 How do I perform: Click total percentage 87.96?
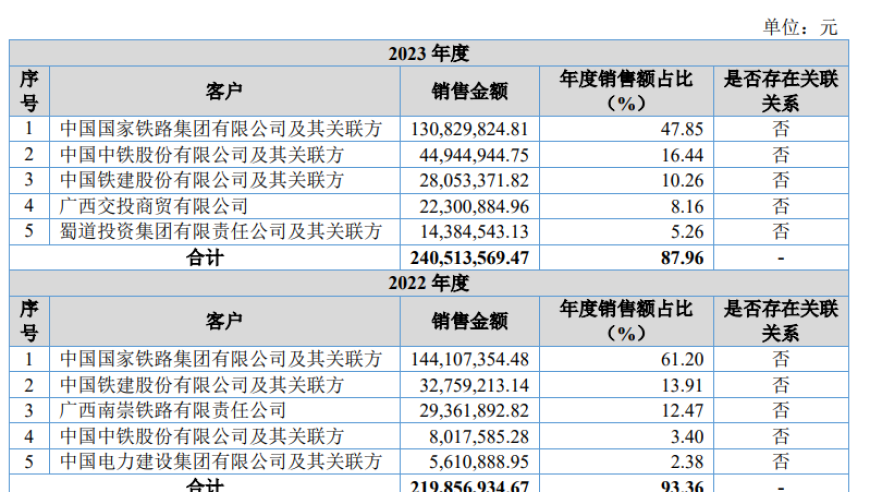click(x=682, y=258)
